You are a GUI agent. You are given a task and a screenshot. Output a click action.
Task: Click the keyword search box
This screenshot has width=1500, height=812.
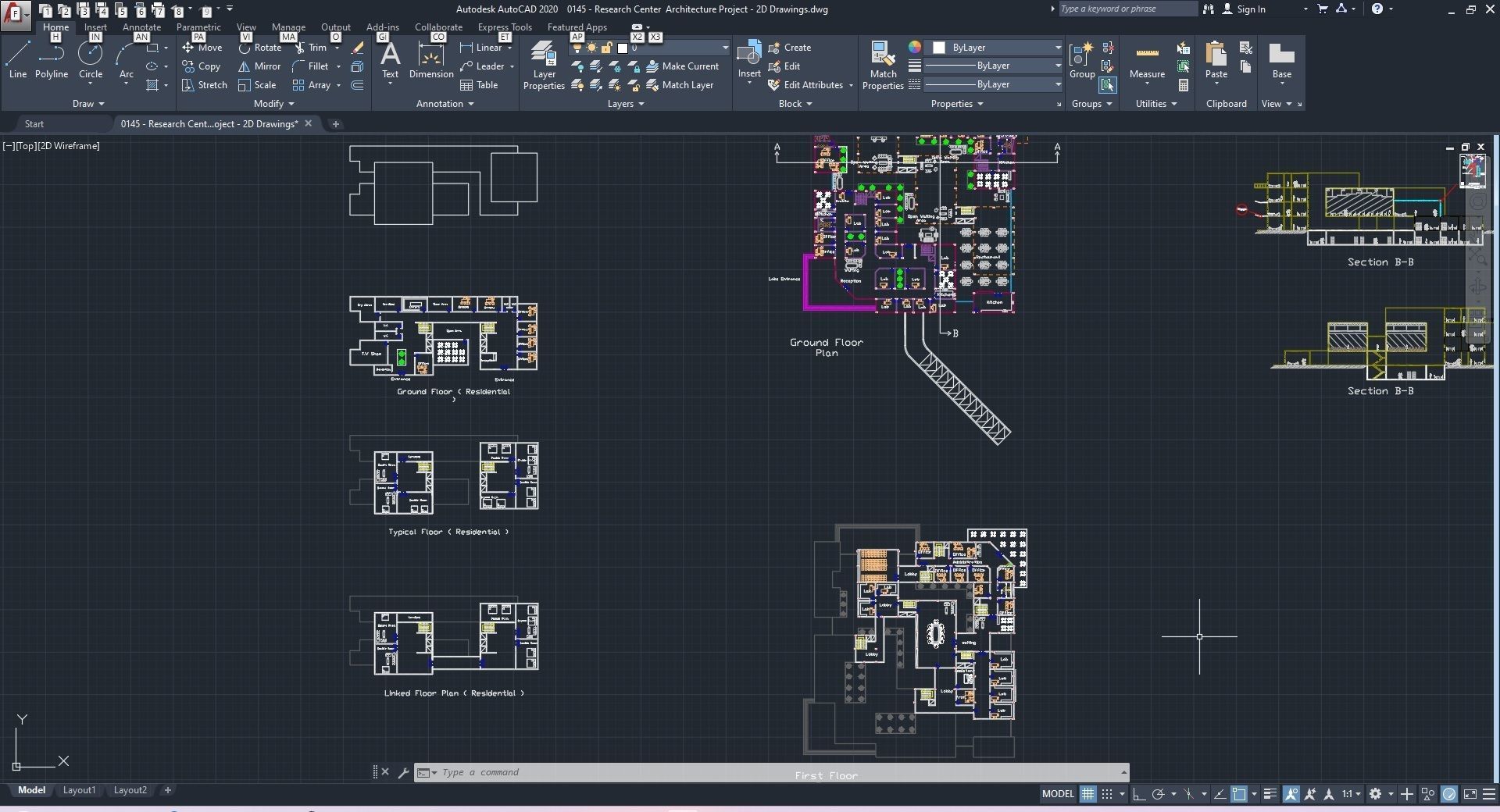(x=1127, y=9)
